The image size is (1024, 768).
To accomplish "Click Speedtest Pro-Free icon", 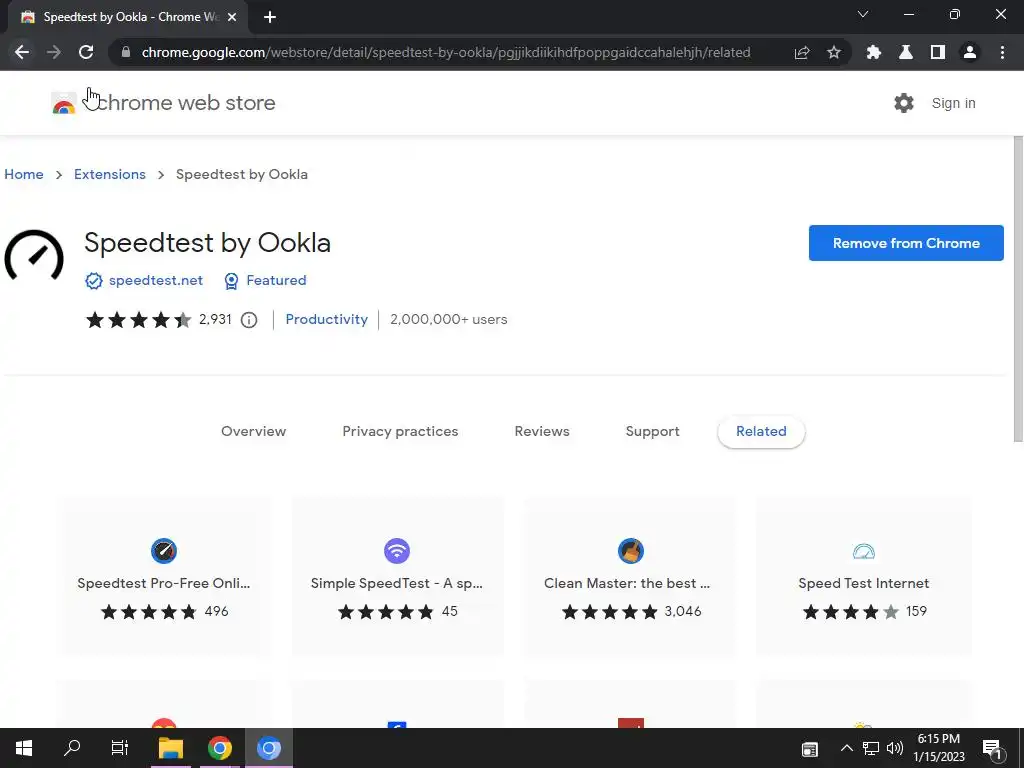I will (164, 551).
